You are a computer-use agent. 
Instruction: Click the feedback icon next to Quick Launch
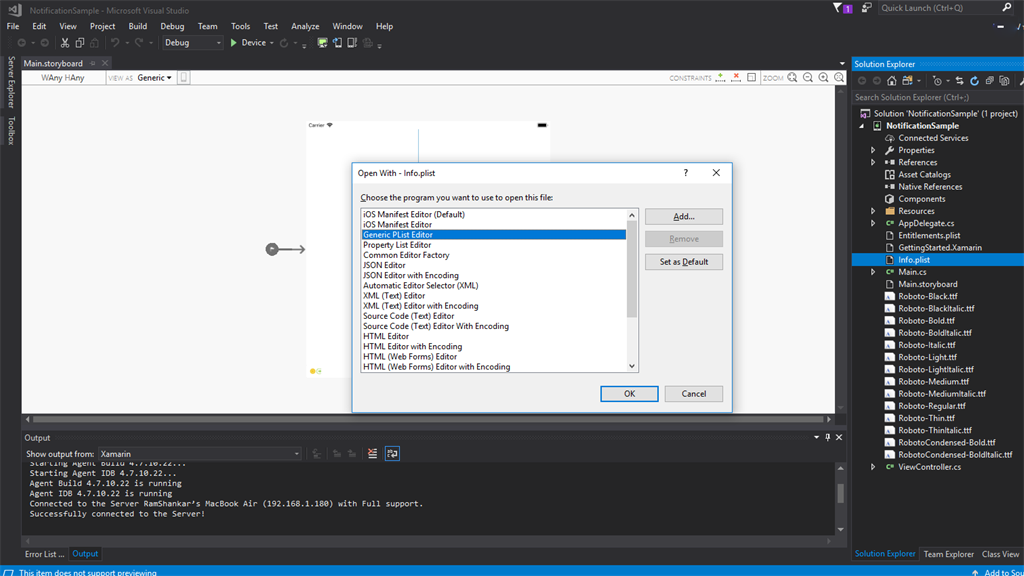point(867,8)
